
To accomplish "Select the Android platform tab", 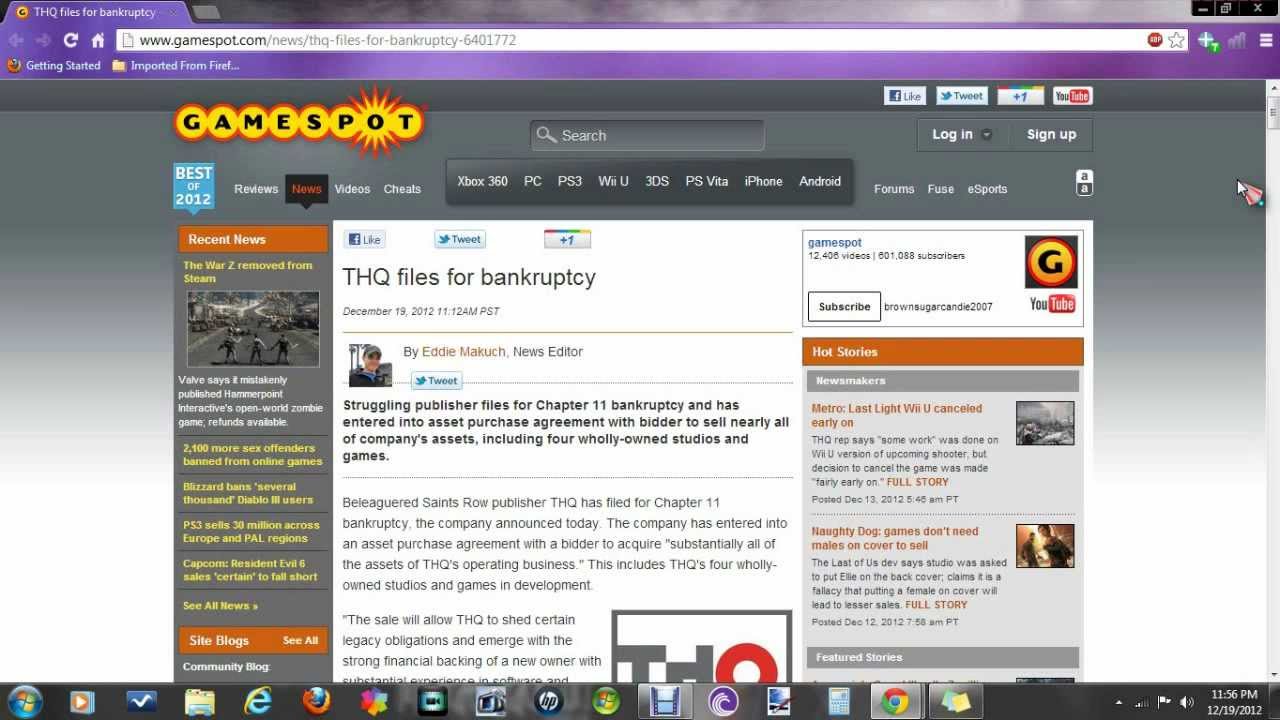I will point(820,181).
